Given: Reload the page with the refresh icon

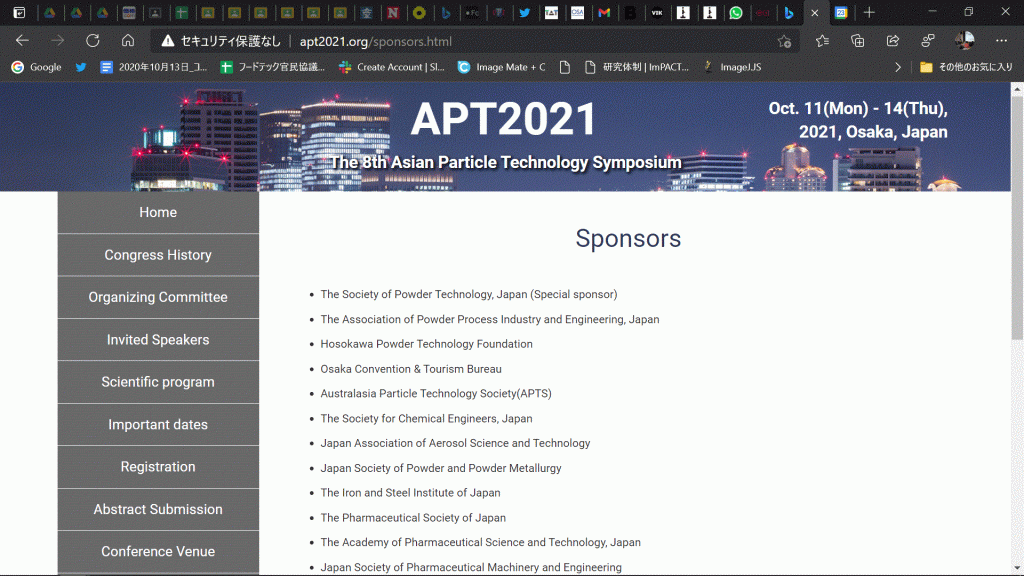Looking at the screenshot, I should [x=93, y=41].
